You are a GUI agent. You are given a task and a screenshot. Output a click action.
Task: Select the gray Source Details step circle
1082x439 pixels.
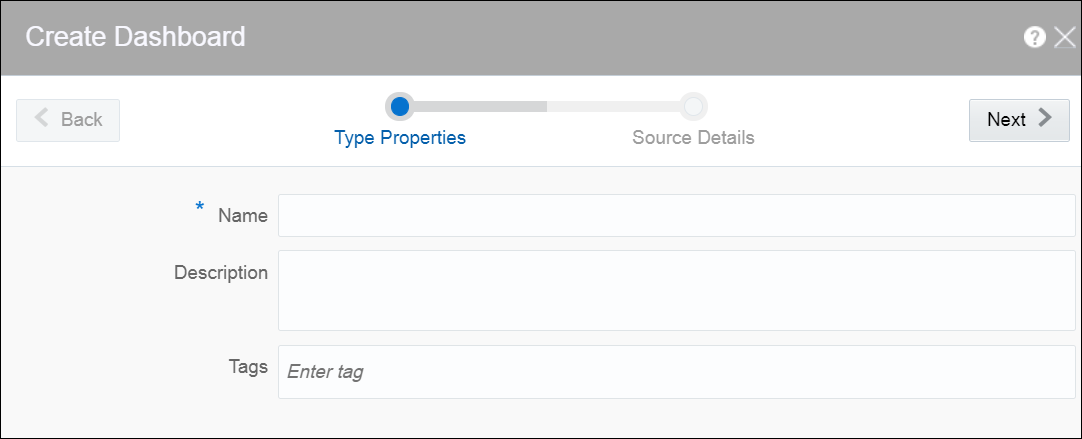click(x=693, y=105)
